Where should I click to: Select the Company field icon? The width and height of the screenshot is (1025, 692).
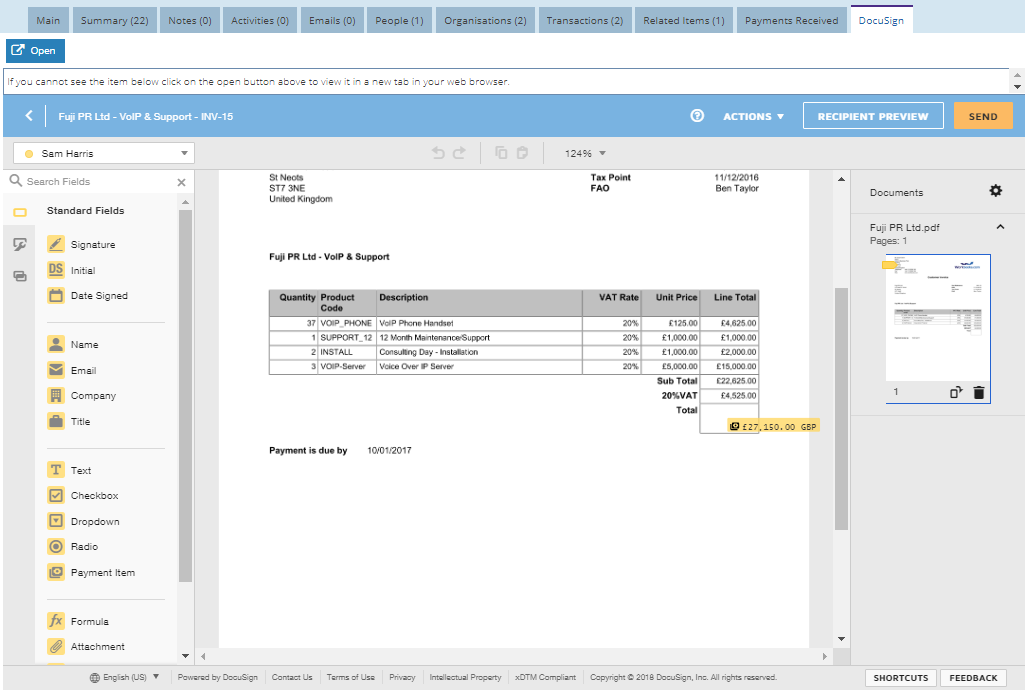(x=56, y=395)
